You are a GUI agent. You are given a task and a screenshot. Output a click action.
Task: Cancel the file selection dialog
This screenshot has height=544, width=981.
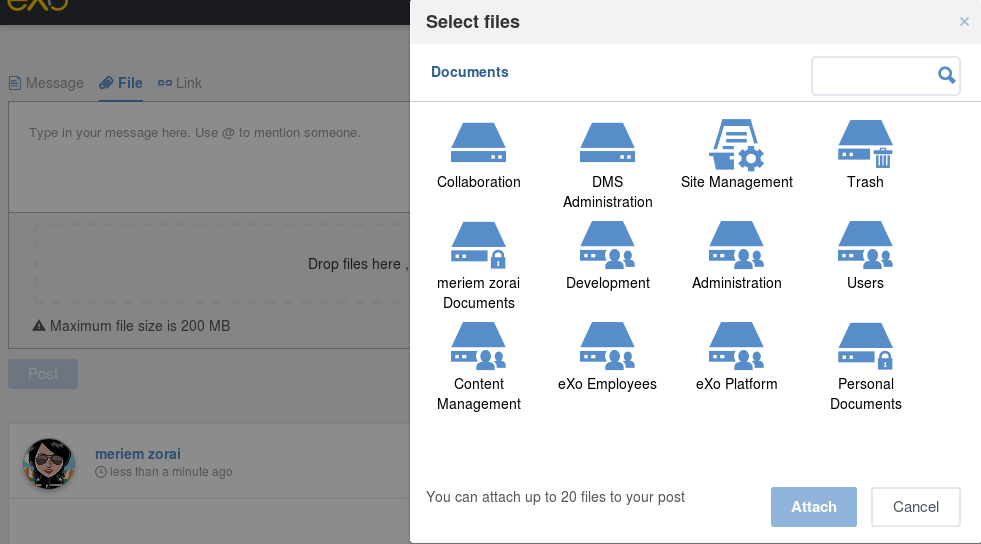coord(915,506)
